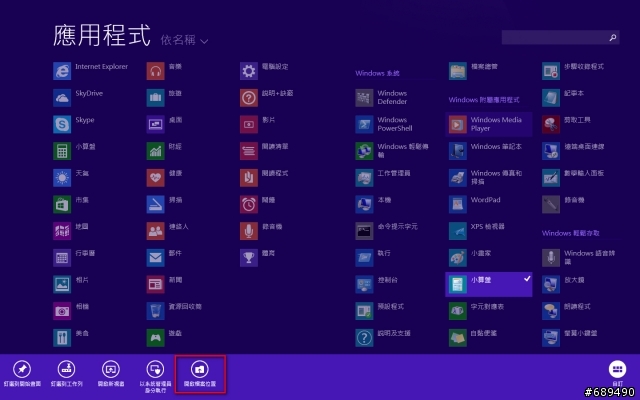Click 開啟檔案位置 open file location button
The width and height of the screenshot is (640, 400).
tap(200, 373)
